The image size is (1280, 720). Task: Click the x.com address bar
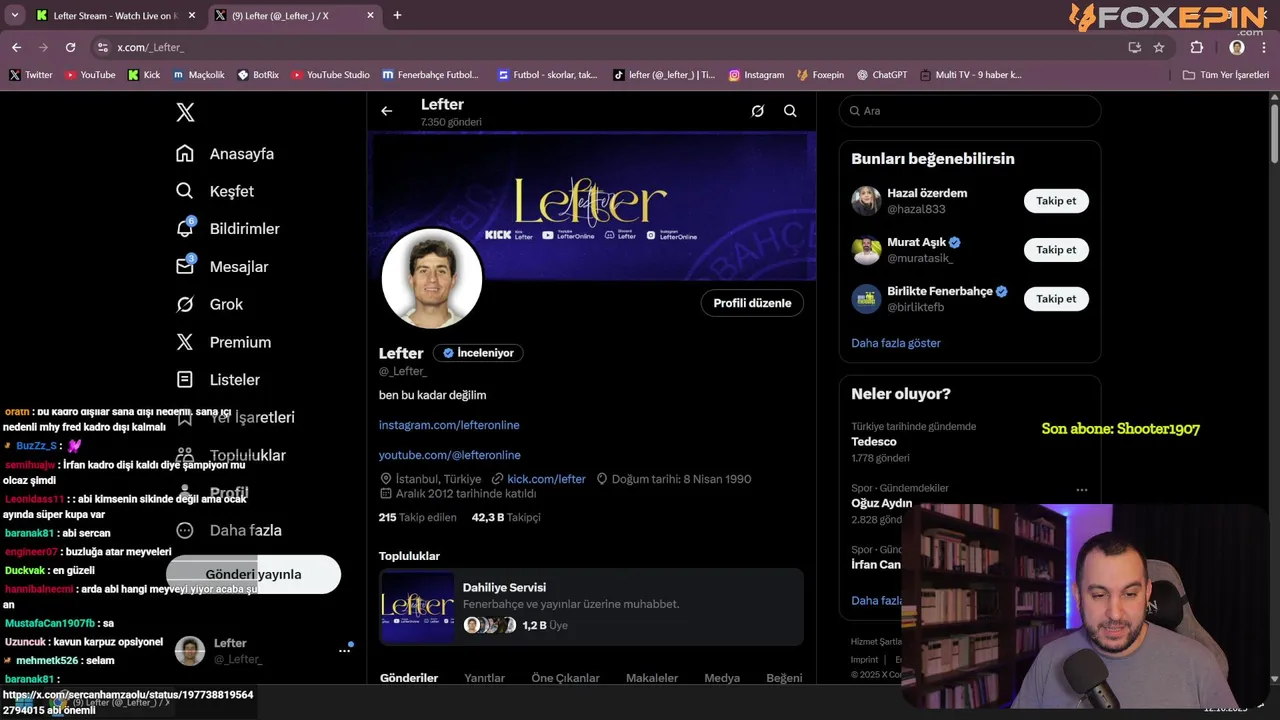point(604,47)
